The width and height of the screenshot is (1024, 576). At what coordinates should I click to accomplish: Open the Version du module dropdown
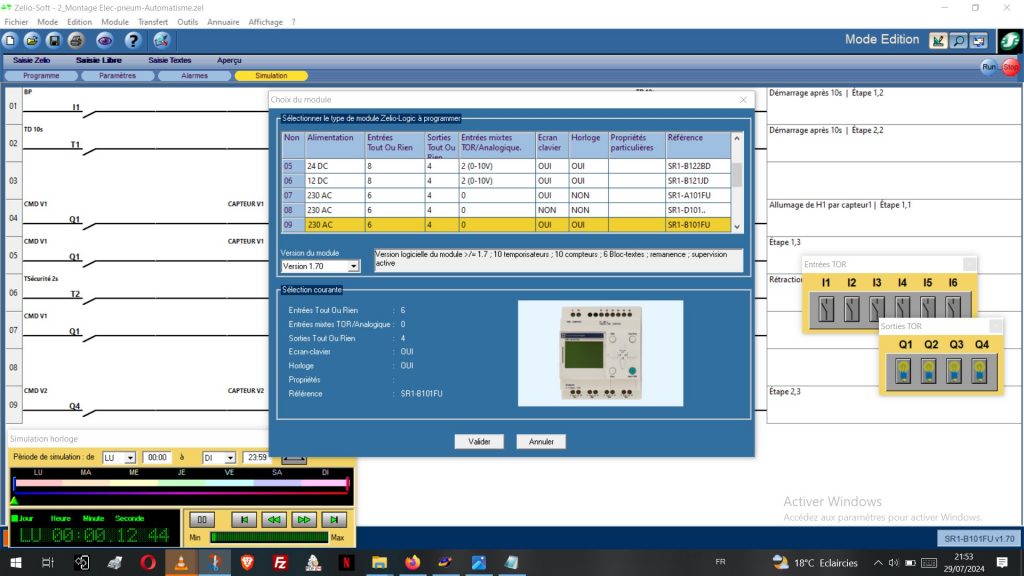(x=353, y=266)
